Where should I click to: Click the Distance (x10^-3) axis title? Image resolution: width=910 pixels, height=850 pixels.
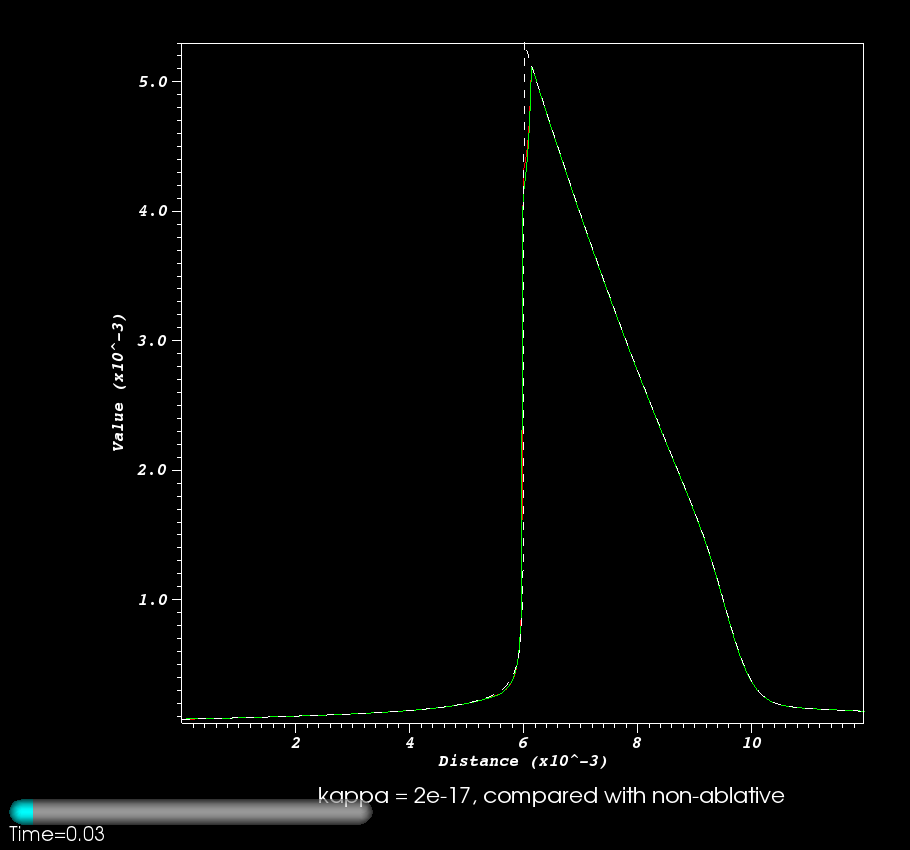click(522, 761)
